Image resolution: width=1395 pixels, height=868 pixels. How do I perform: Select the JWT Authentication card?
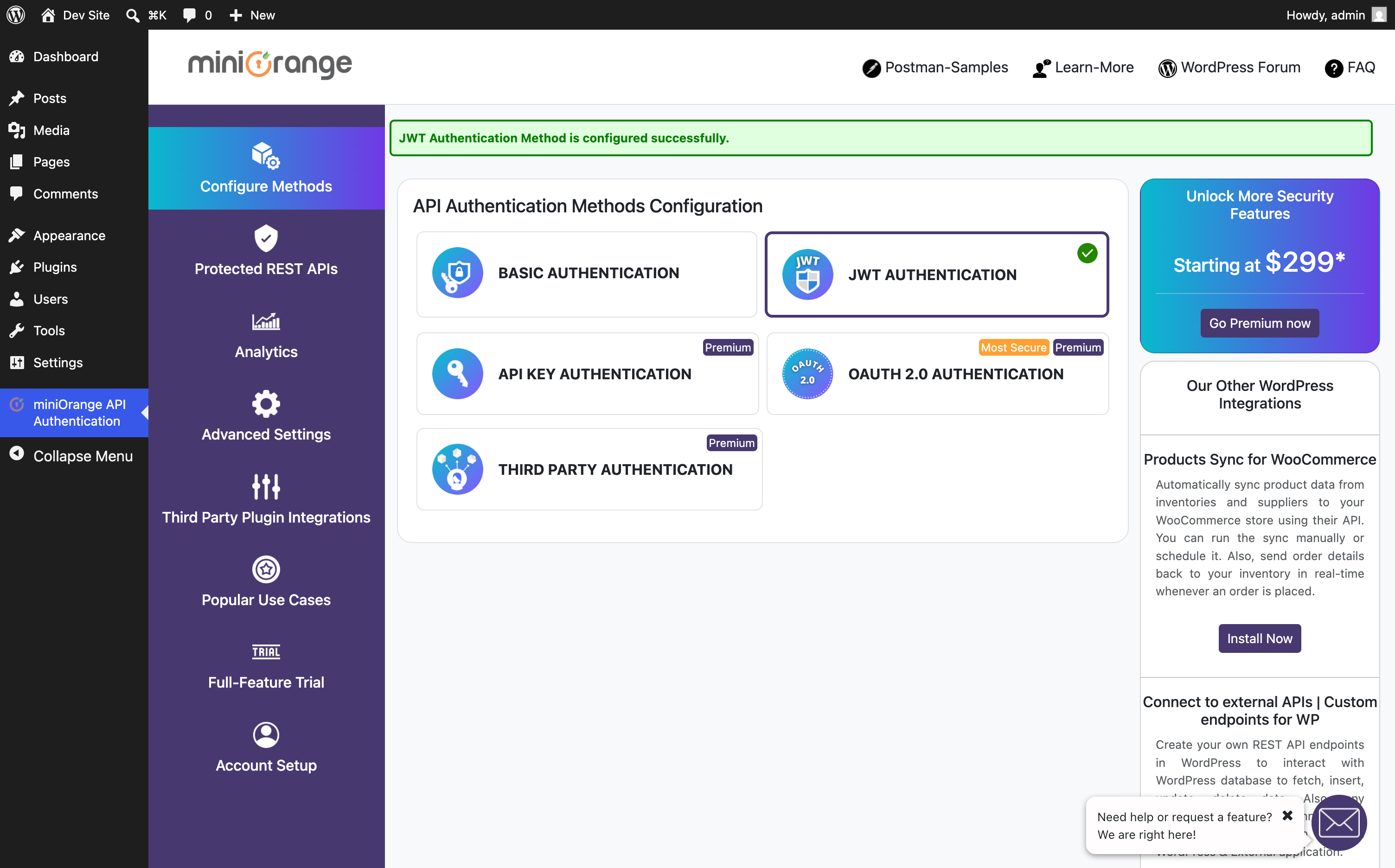(937, 274)
